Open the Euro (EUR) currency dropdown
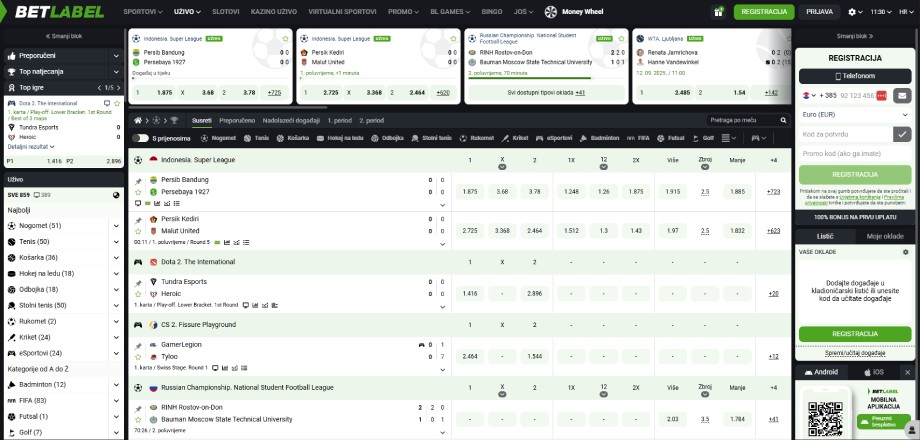This screenshot has height=440, width=920. pos(855,115)
